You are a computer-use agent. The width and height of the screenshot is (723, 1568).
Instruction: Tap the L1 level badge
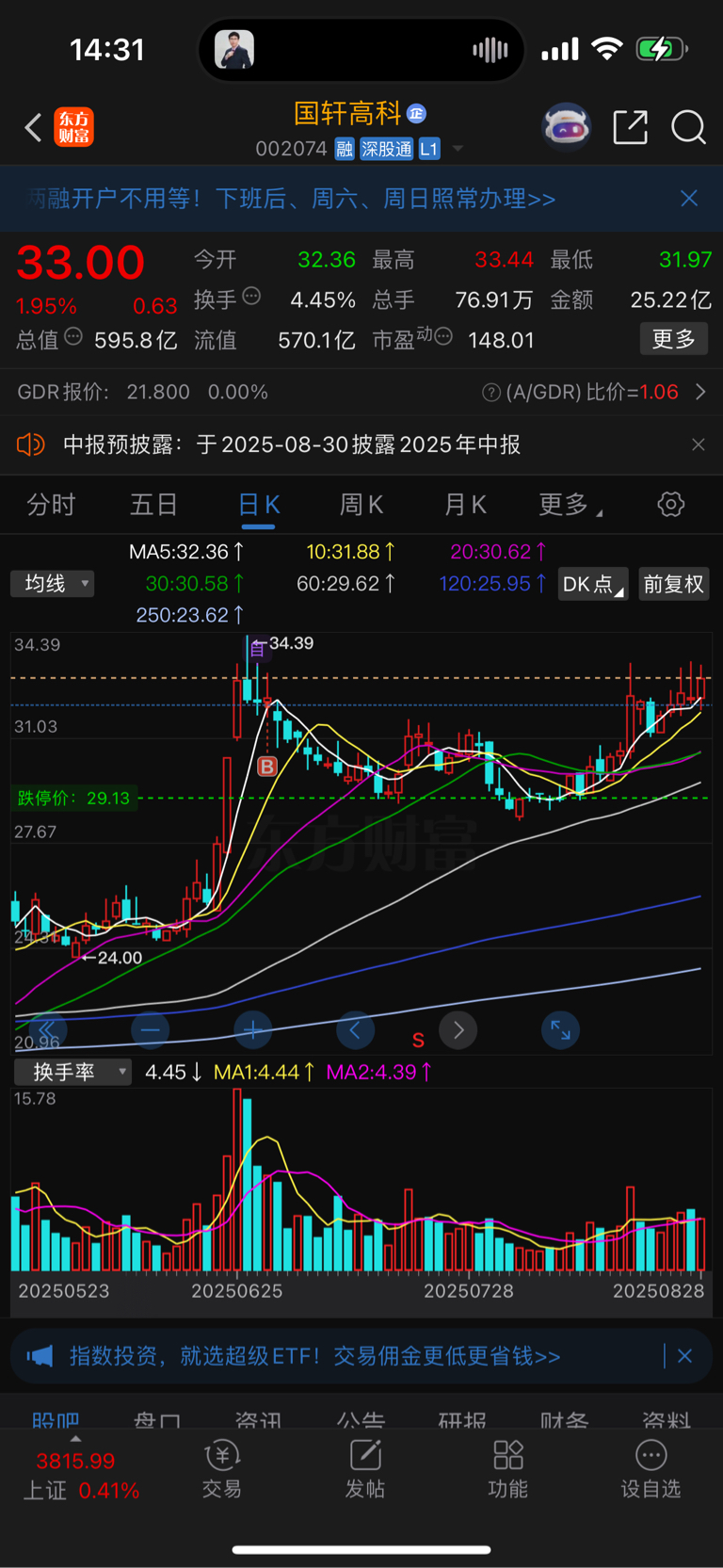pos(429,149)
